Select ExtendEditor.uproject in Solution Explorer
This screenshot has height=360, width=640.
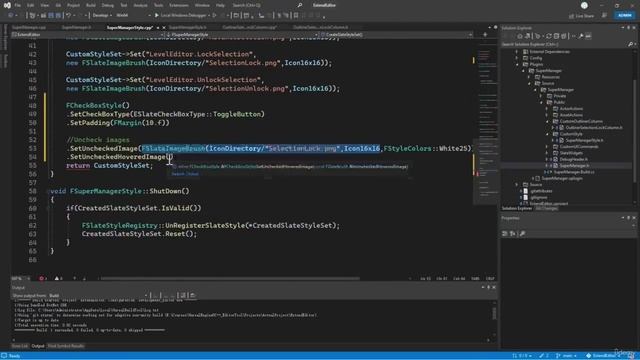549,203
